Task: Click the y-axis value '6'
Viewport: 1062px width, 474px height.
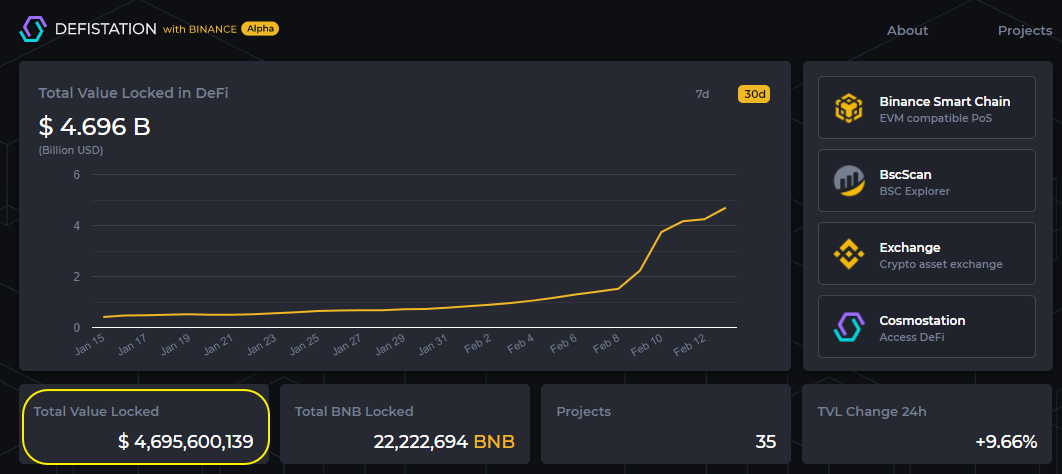Action: (x=77, y=175)
